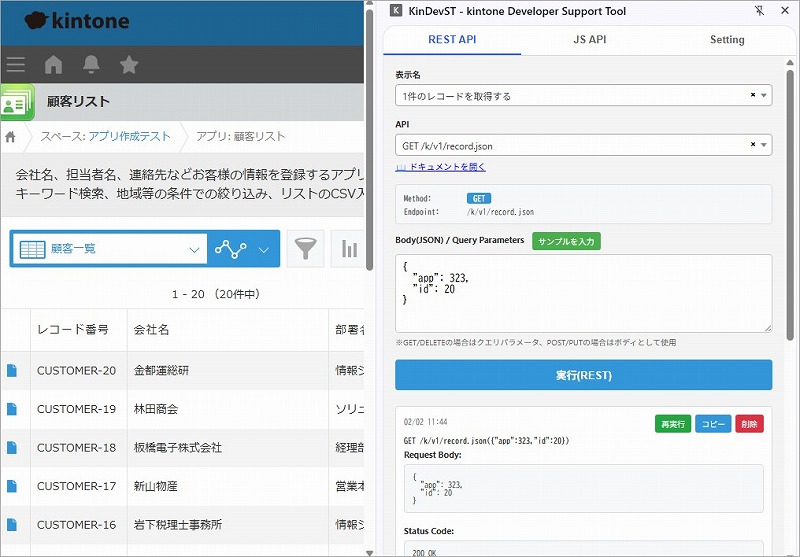Click the GET method badge
The width and height of the screenshot is (800, 557).
[479, 198]
